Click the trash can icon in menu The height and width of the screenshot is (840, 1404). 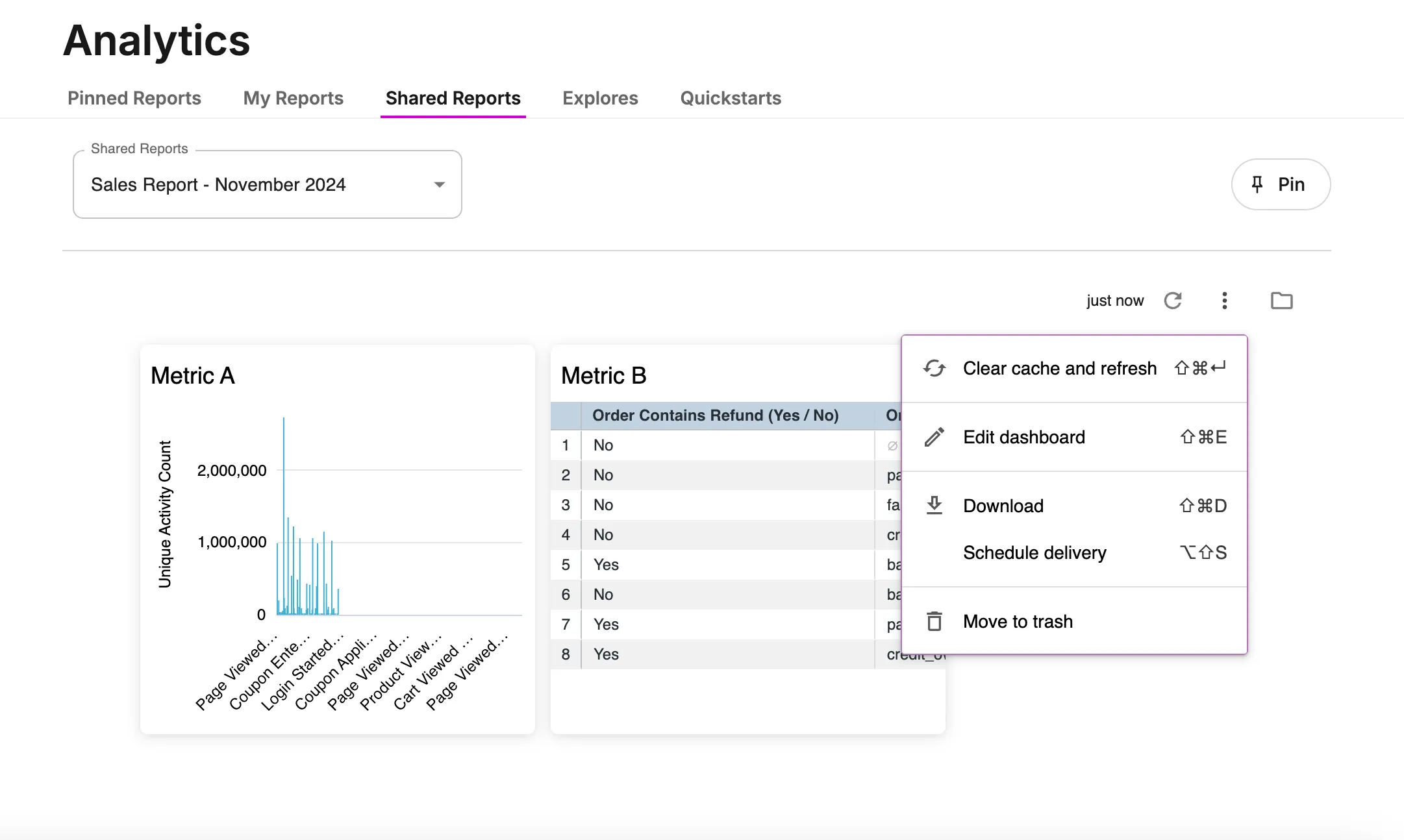(x=934, y=621)
